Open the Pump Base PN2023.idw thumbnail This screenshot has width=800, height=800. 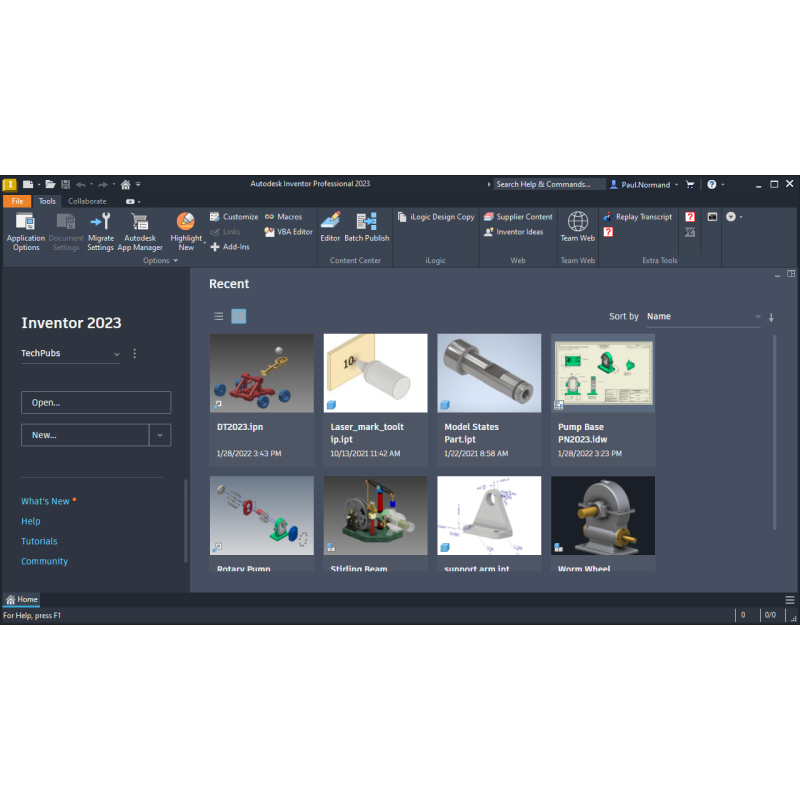(x=602, y=373)
